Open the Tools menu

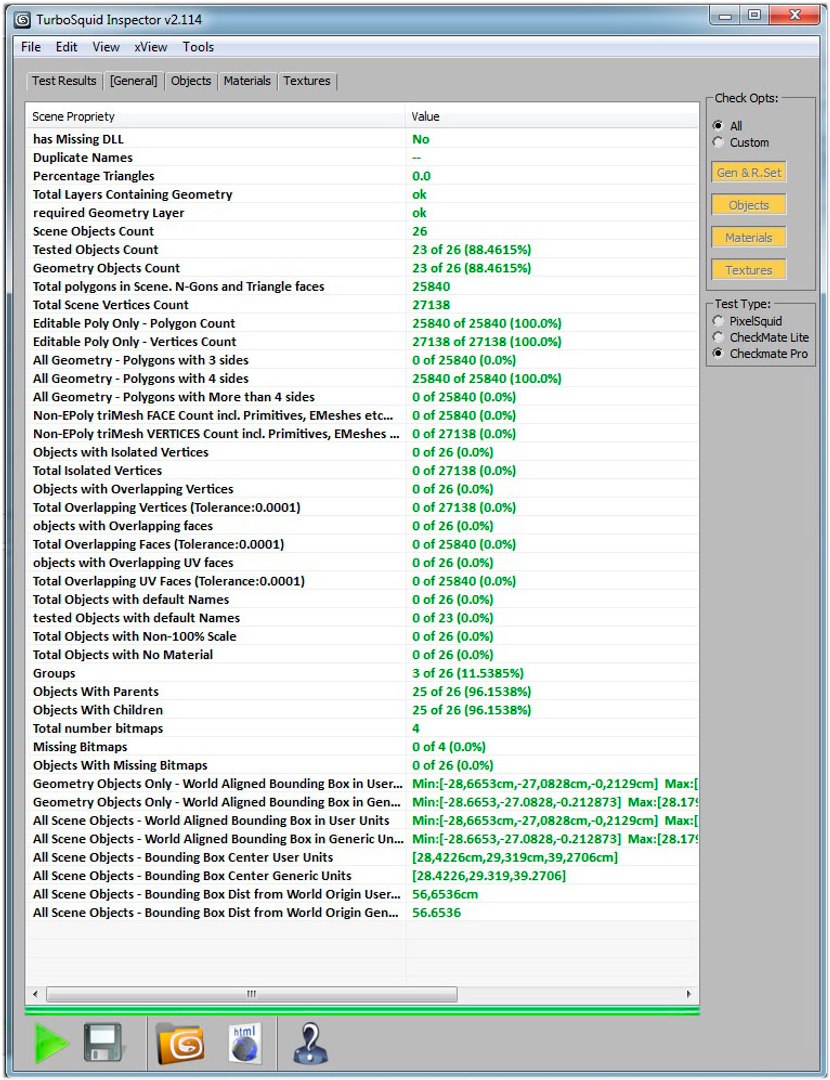coord(198,47)
